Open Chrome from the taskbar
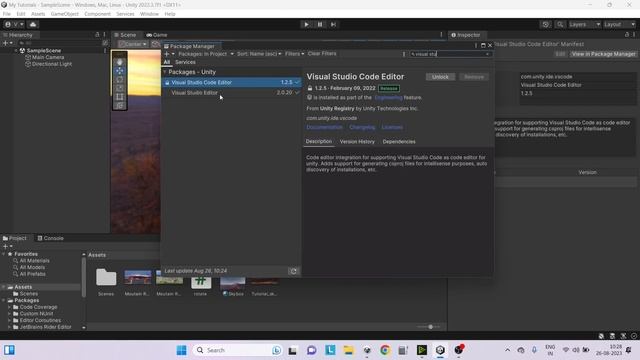640x360 pixels. click(384, 350)
